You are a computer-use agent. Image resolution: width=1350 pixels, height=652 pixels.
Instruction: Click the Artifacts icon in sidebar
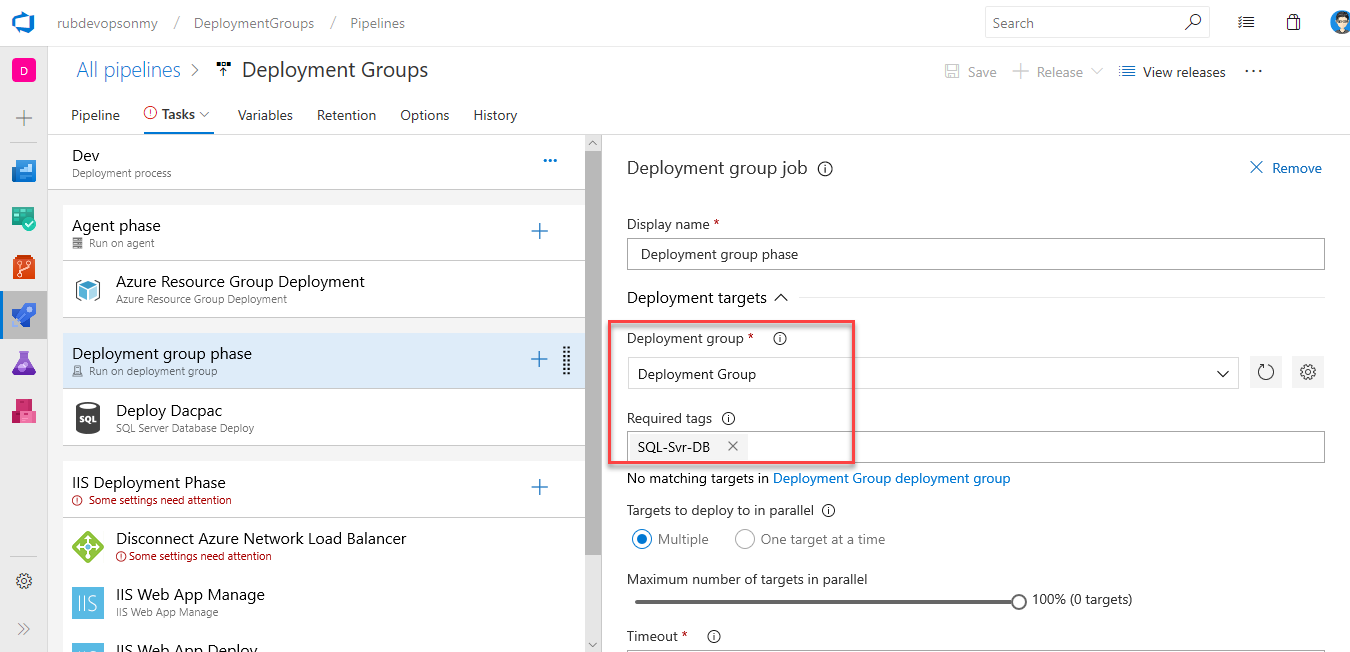tap(24, 411)
